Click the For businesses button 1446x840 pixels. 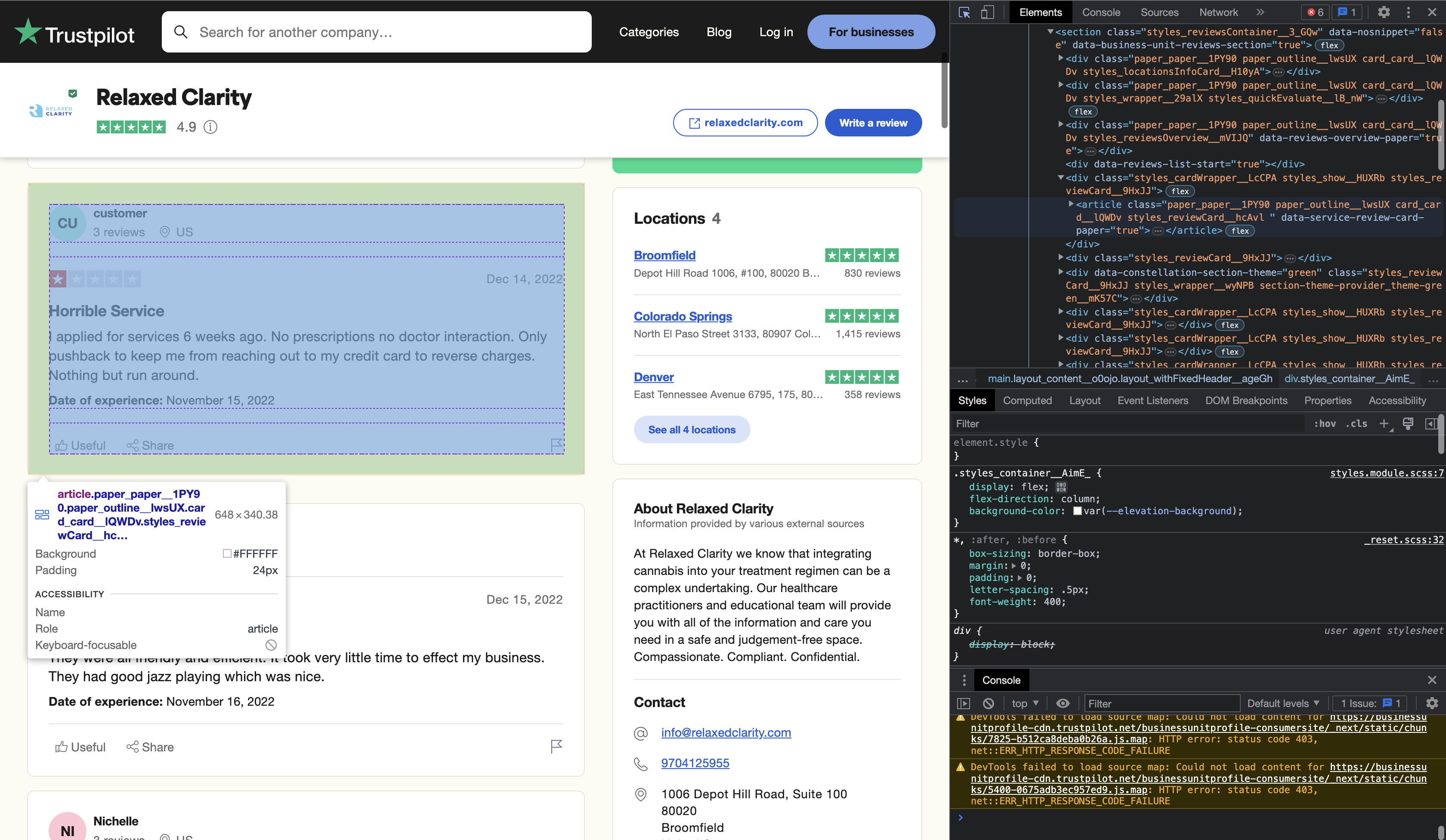(x=871, y=31)
